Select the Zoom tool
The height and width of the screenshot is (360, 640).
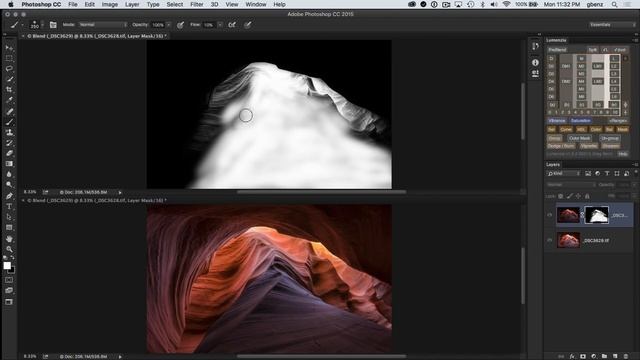click(x=9, y=249)
